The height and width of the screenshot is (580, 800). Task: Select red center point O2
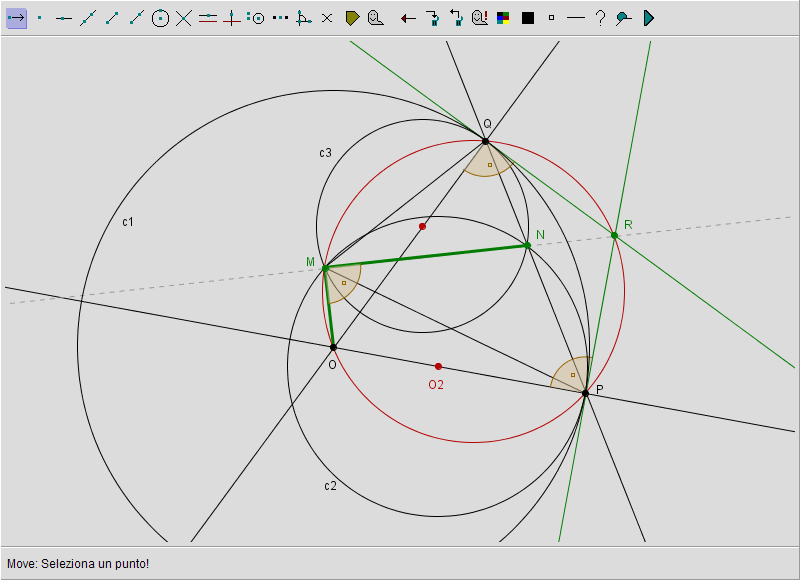pos(438,366)
